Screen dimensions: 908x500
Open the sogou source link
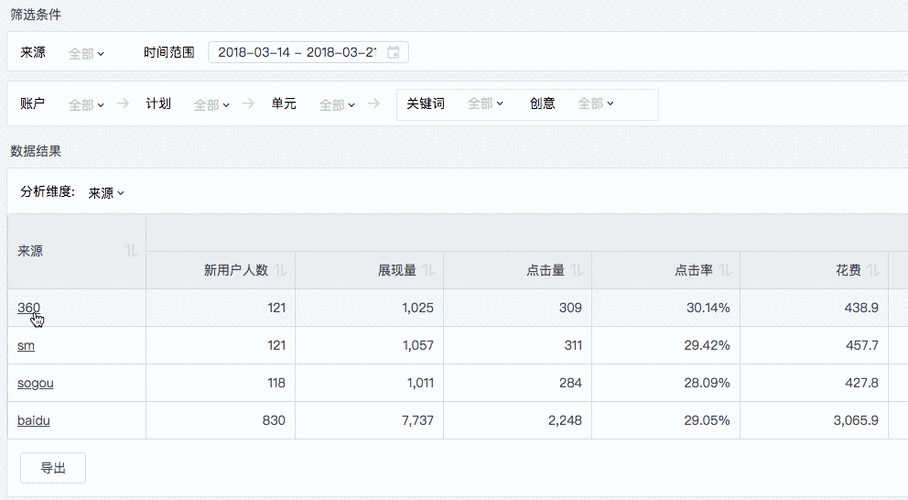tap(35, 383)
